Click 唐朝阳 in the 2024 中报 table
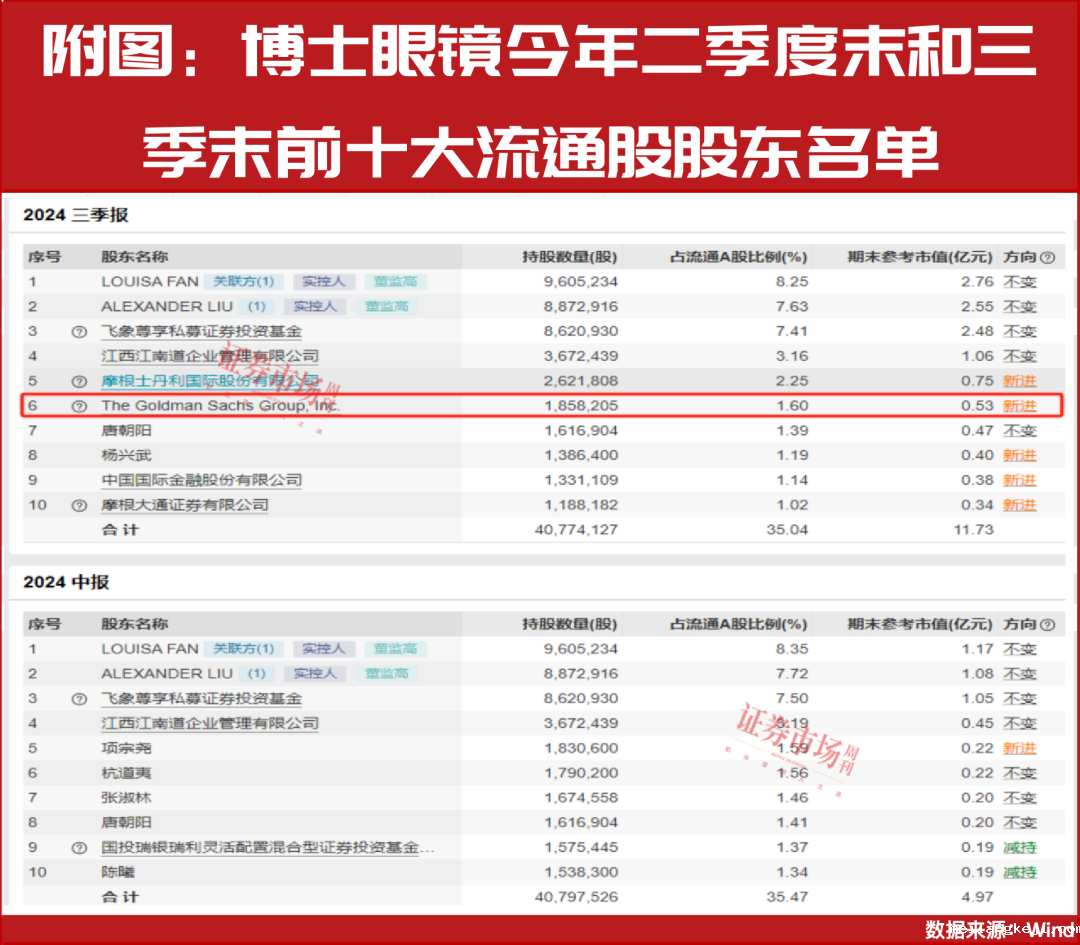 click(x=126, y=822)
